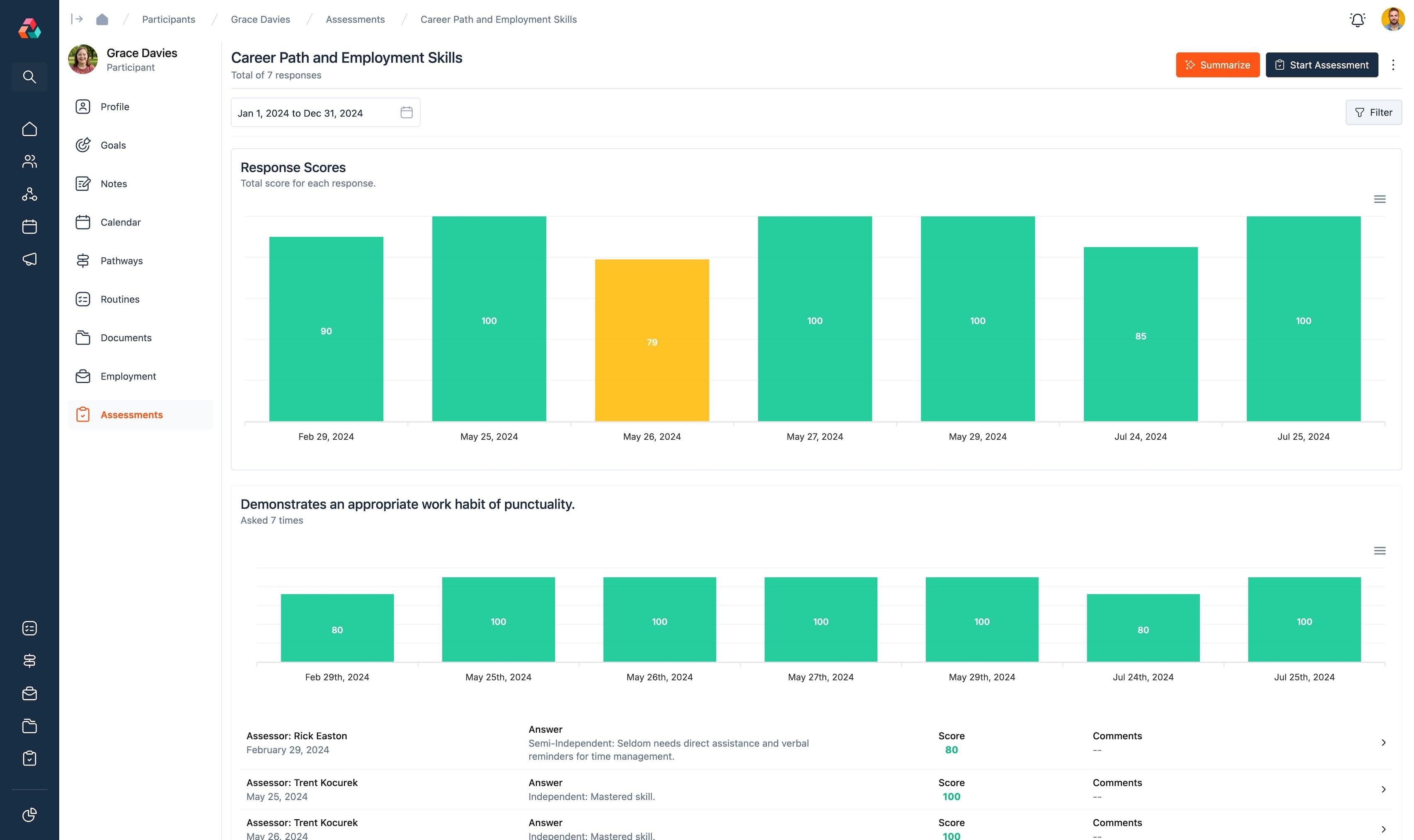Open the calendar icon in the left rail
This screenshot has height=840, width=1414.
click(29, 226)
